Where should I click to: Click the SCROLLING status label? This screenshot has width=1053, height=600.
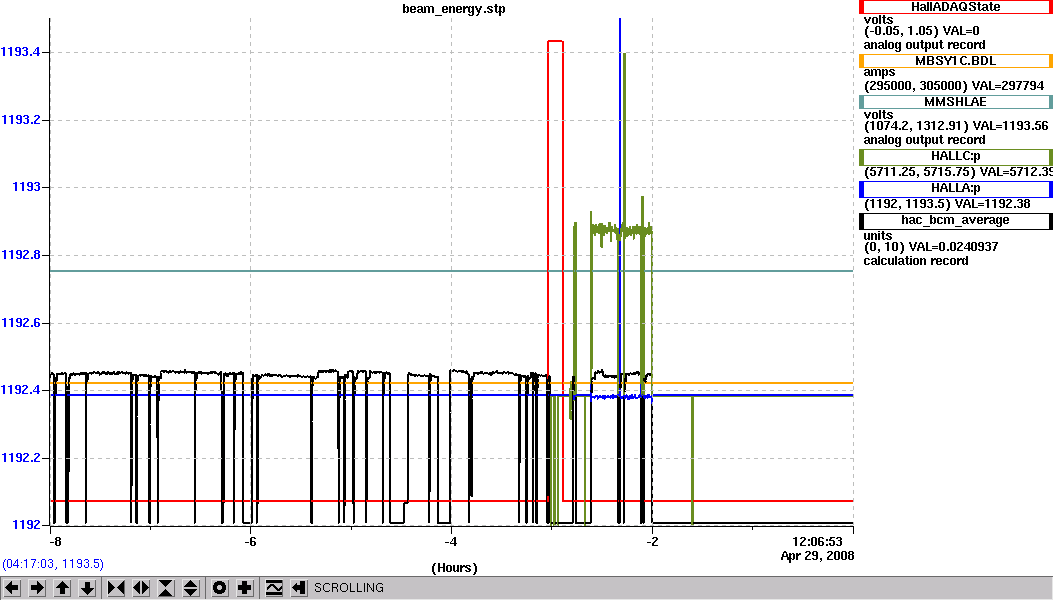pos(349,588)
